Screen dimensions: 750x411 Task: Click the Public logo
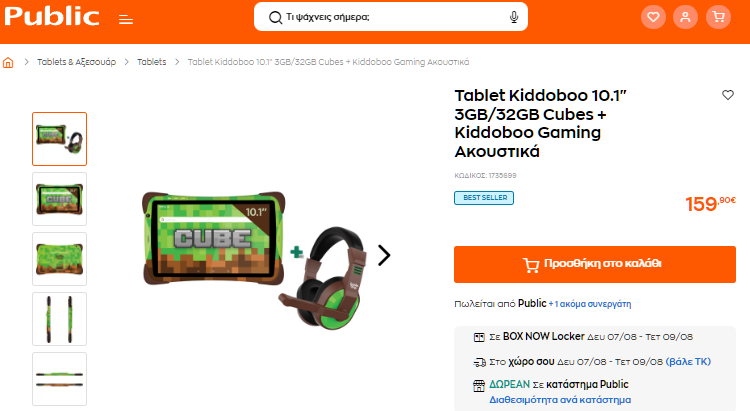[52, 16]
